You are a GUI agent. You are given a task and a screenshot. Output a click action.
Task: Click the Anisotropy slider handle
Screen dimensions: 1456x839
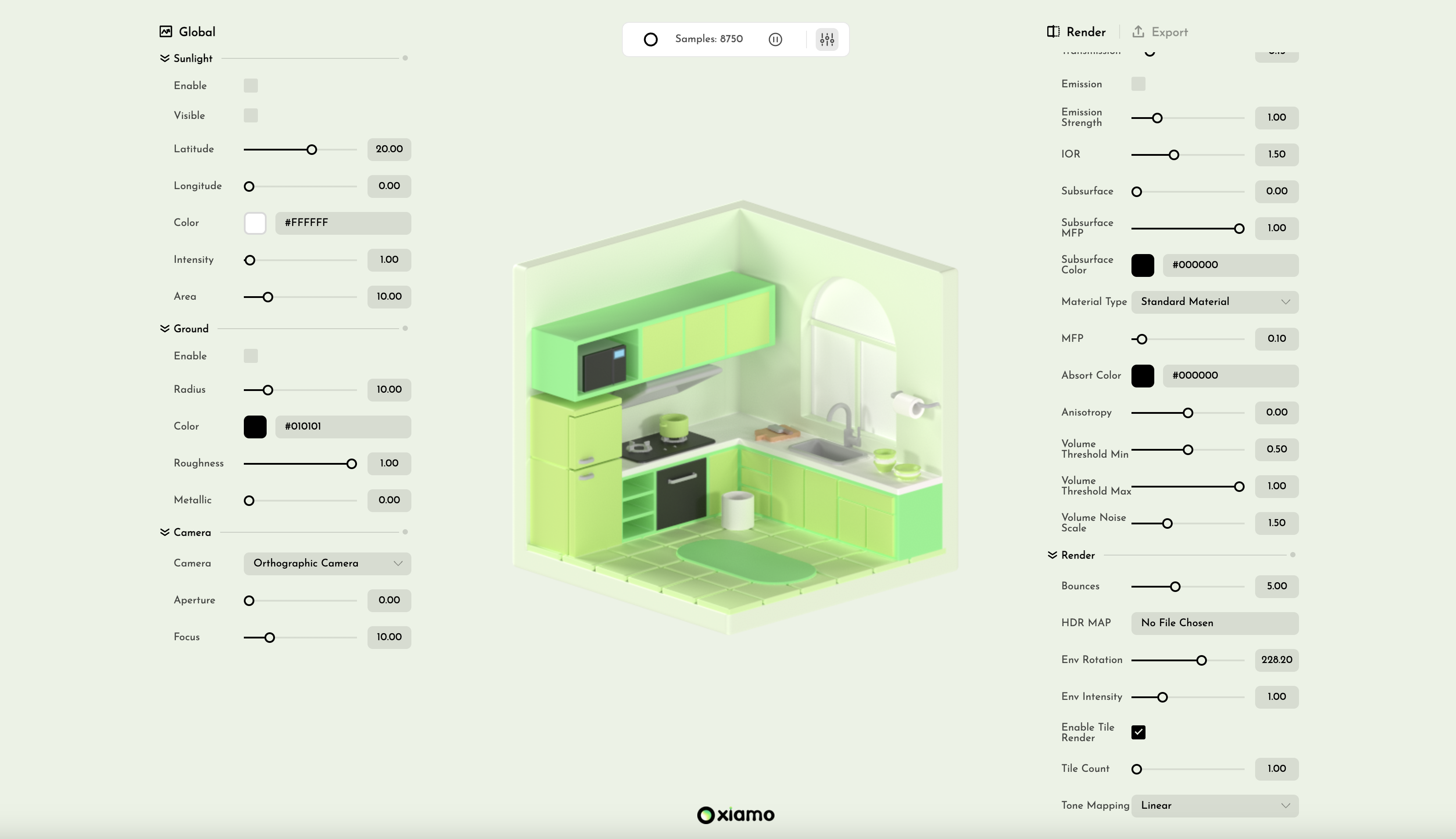coord(1188,413)
